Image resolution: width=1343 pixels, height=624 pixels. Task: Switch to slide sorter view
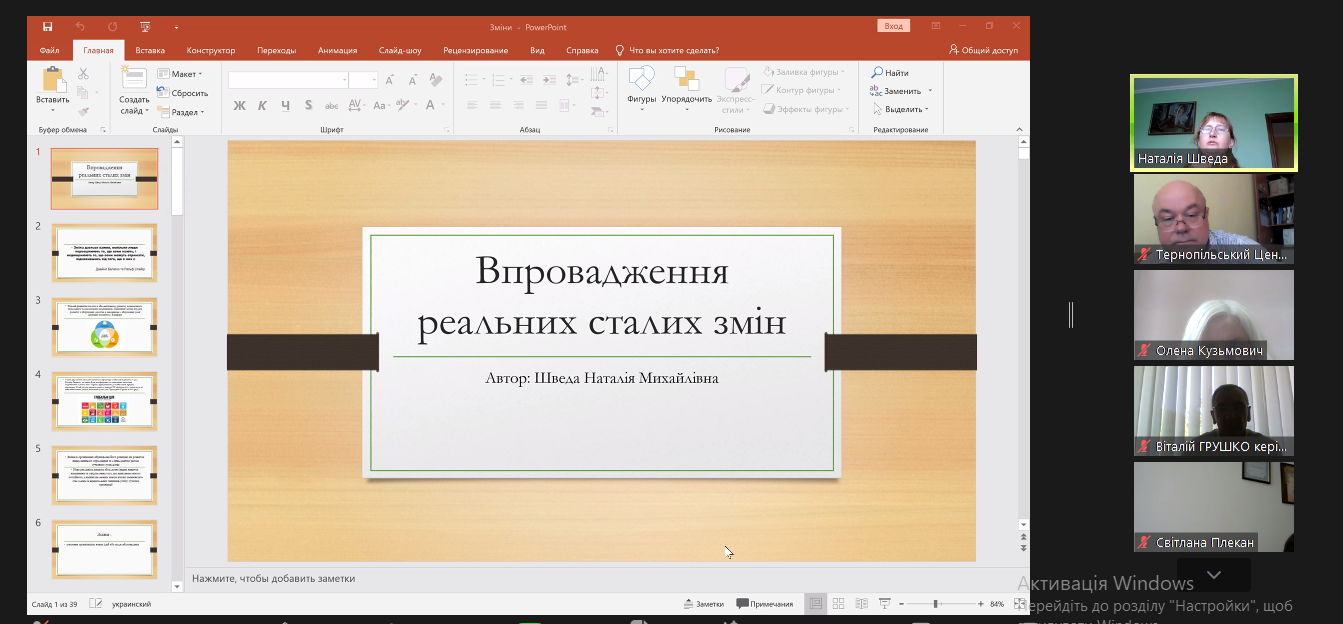pyautogui.click(x=838, y=604)
